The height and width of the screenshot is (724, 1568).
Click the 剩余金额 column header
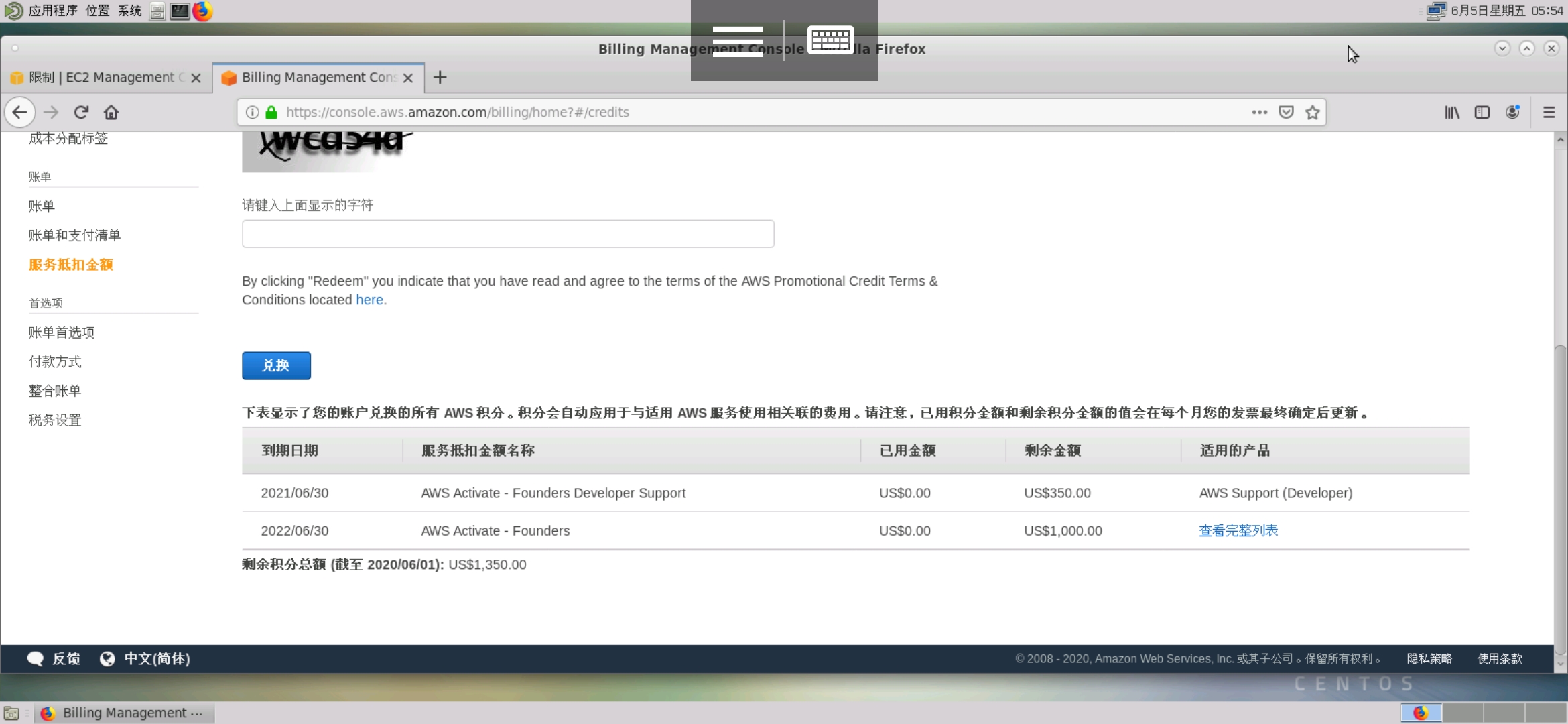pyautogui.click(x=1053, y=450)
